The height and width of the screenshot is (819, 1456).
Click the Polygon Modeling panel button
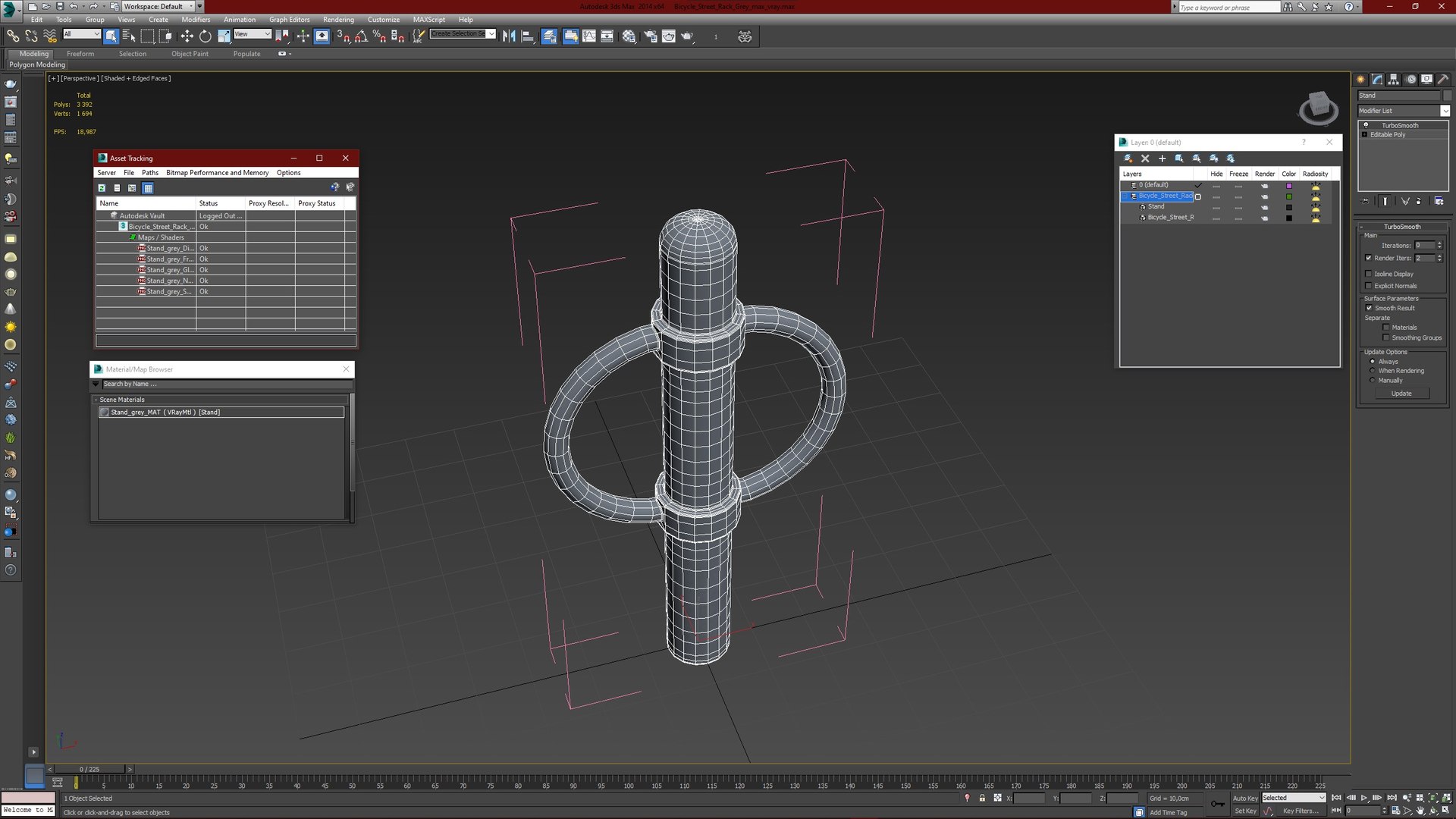37,65
